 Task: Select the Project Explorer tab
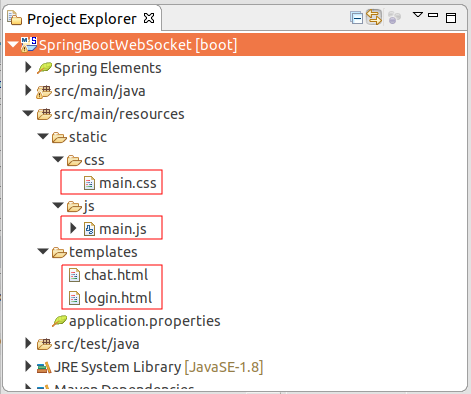(x=82, y=19)
